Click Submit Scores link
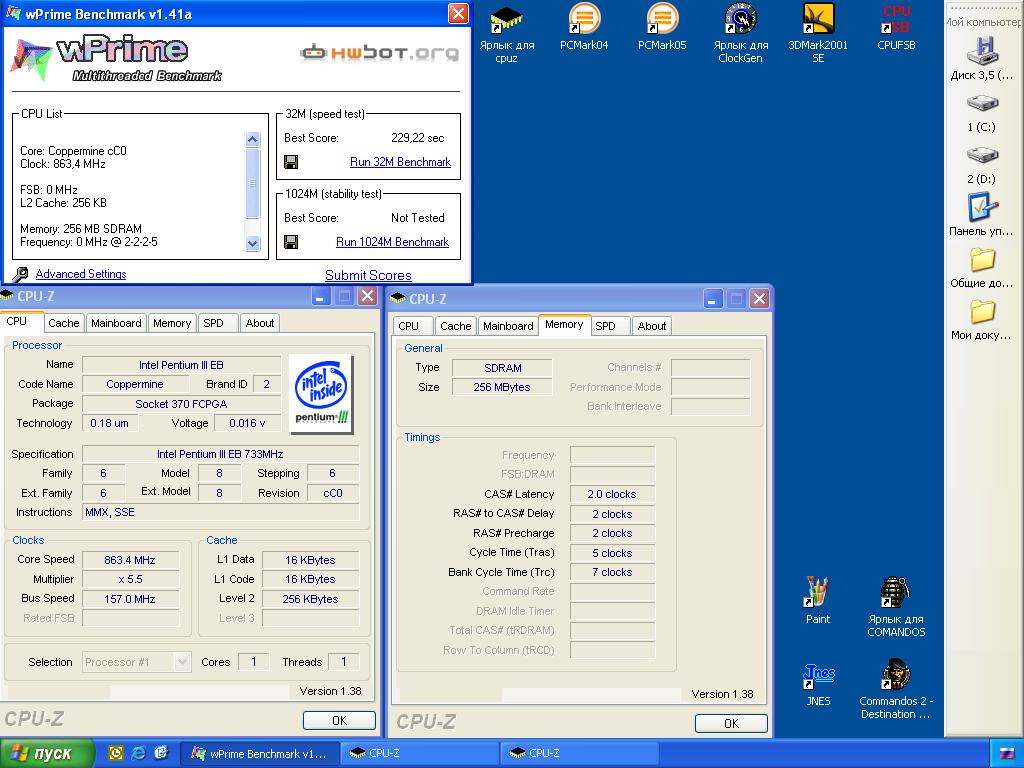 pyautogui.click(x=368, y=275)
